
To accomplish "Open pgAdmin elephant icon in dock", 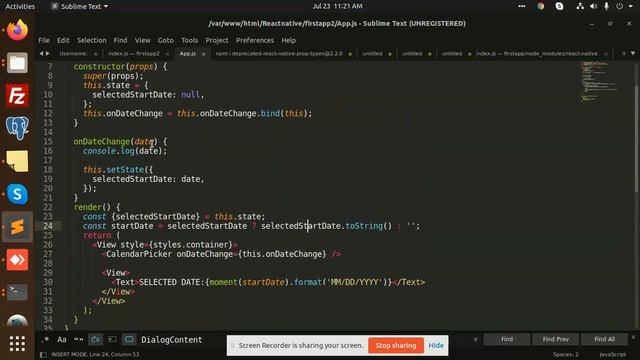I will 17,128.
